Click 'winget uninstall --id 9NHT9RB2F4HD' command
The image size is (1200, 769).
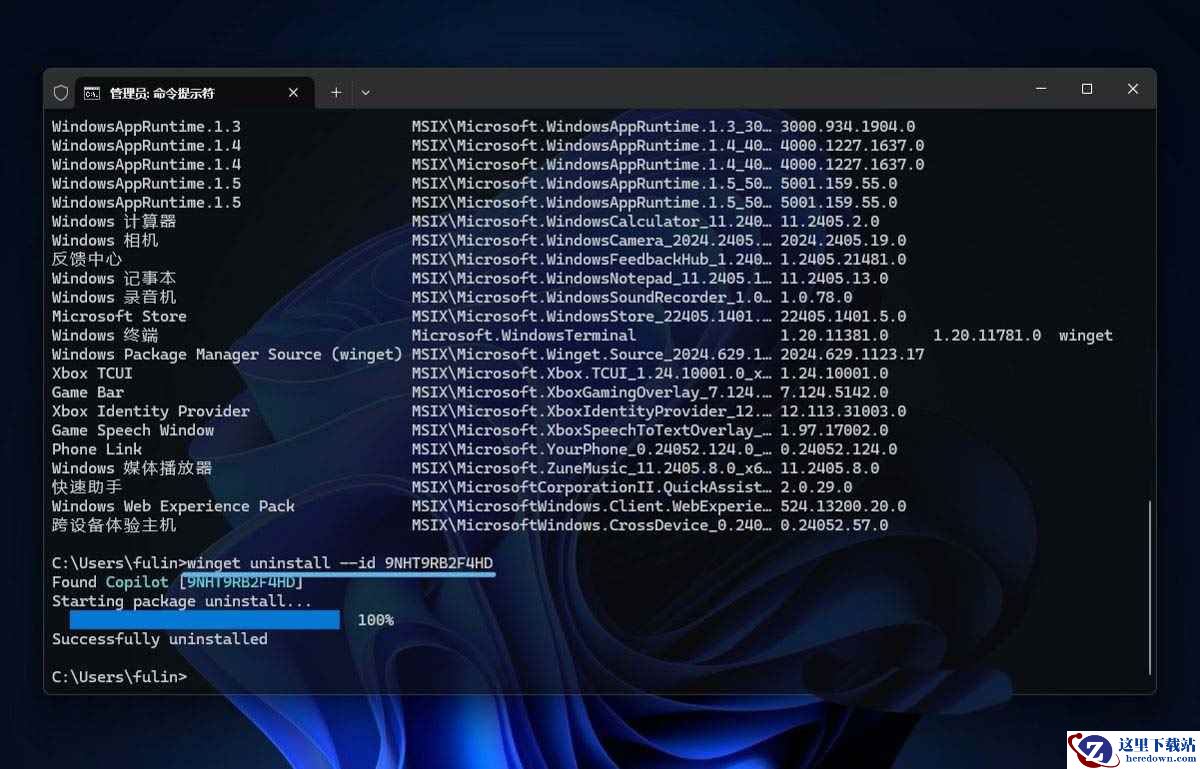340,563
